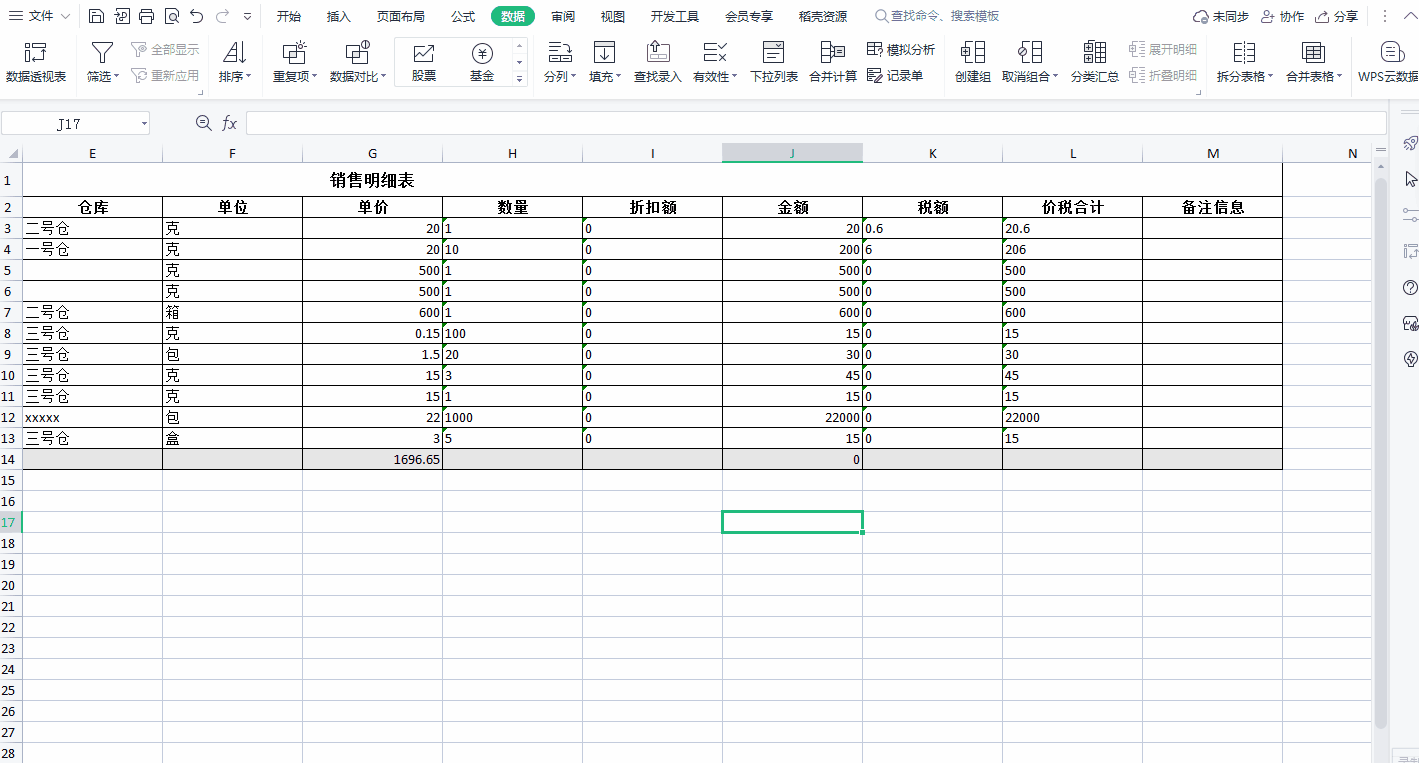Screen dimensions: 1419x763
Task: Click the 协作 collaborate button
Action: [1282, 16]
